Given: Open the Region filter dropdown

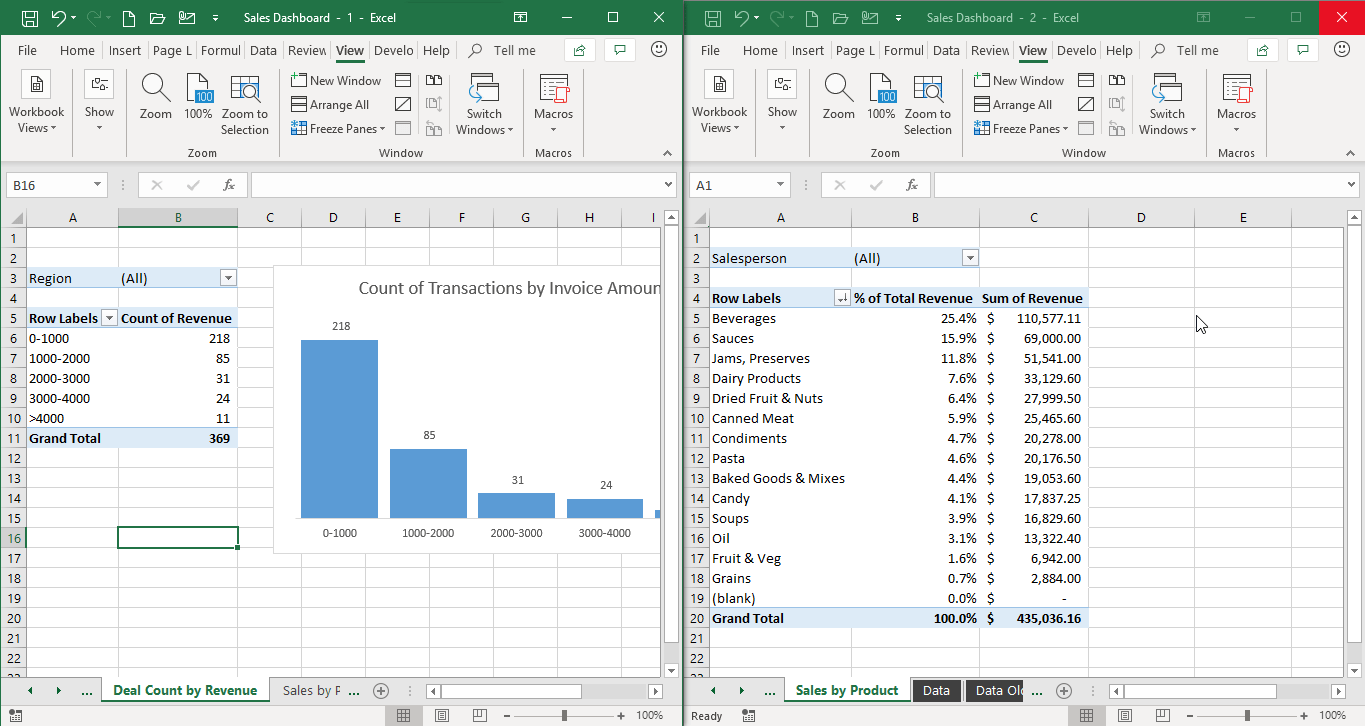Looking at the screenshot, I should (x=228, y=278).
